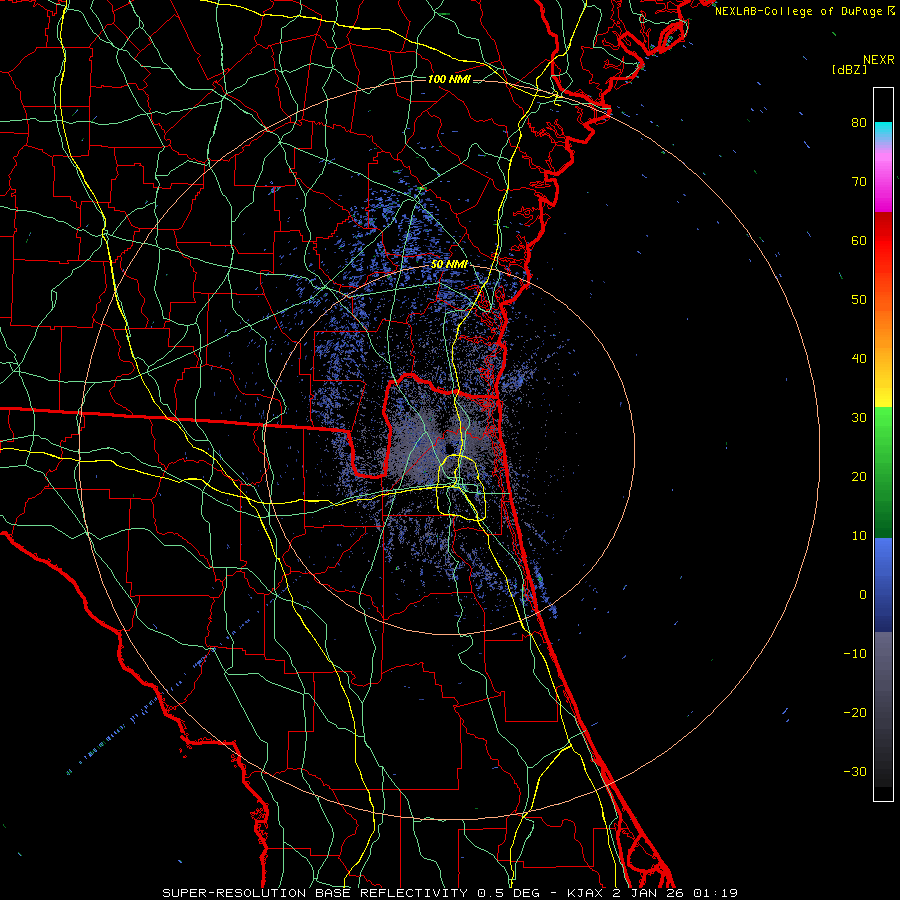The image size is (900, 900).
Task: Click the "01:19" timestamp in the caption
Action: [x=715, y=893]
